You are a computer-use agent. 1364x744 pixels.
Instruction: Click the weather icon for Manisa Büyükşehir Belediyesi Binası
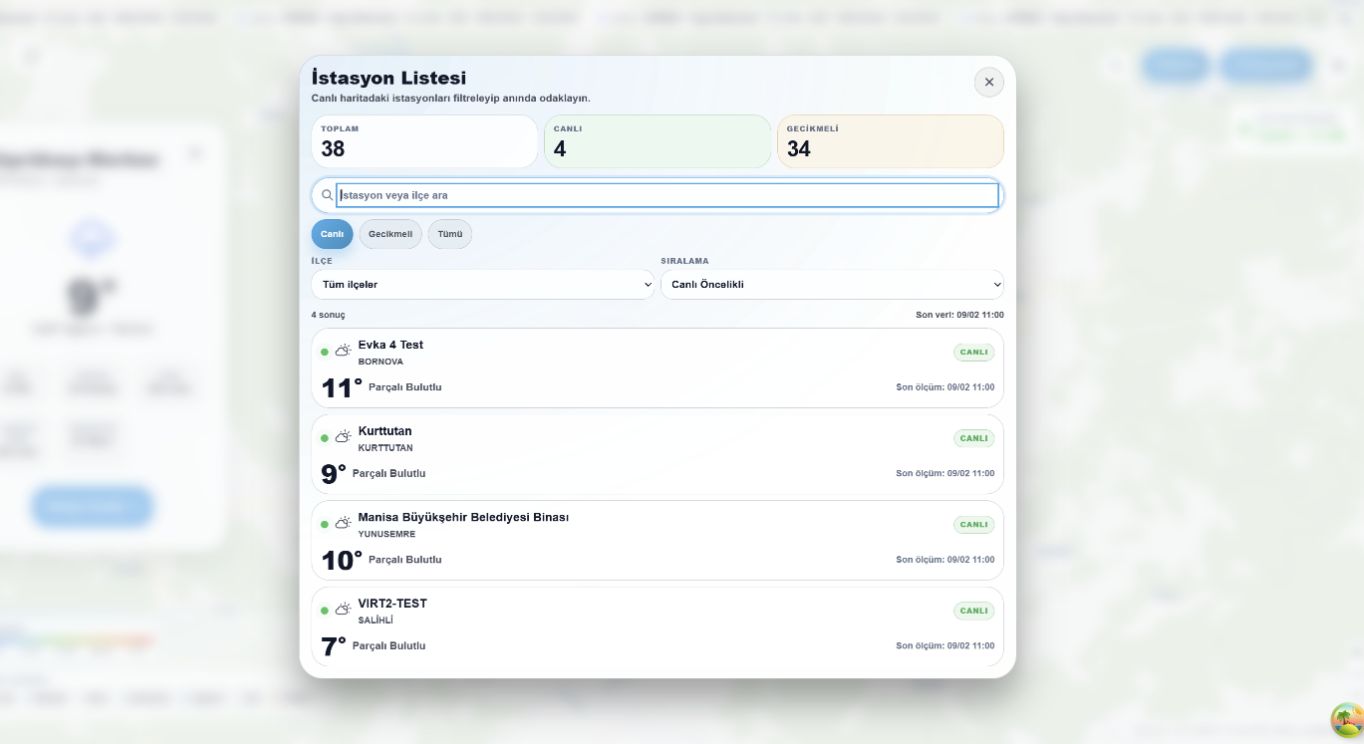pos(343,523)
